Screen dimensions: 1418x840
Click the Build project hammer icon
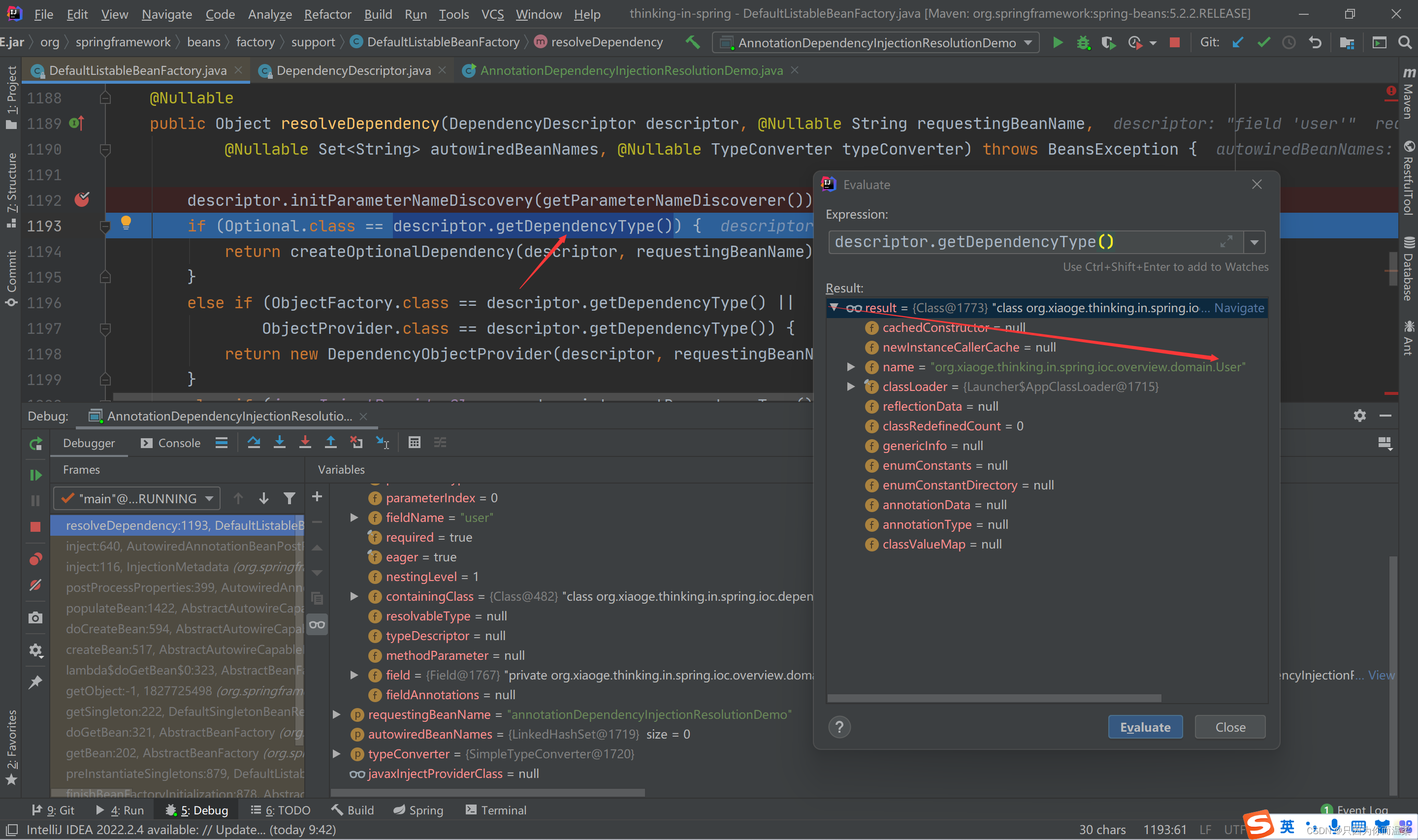tap(693, 42)
